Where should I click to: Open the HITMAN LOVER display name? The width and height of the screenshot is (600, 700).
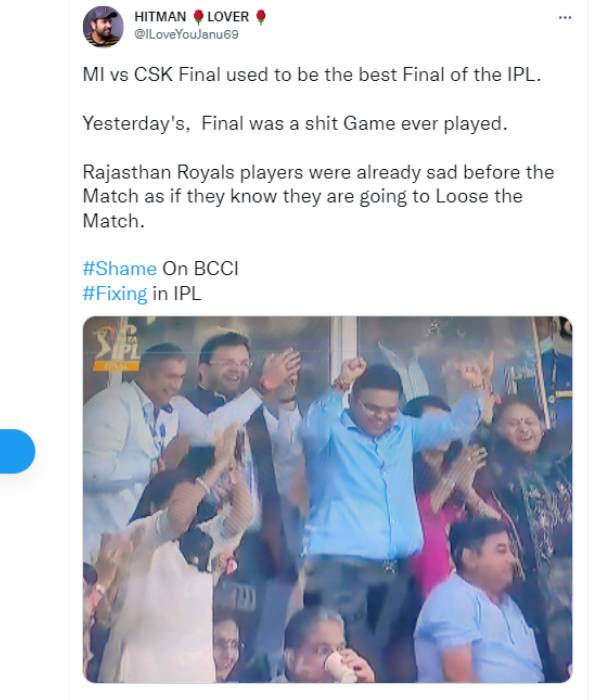coord(200,17)
